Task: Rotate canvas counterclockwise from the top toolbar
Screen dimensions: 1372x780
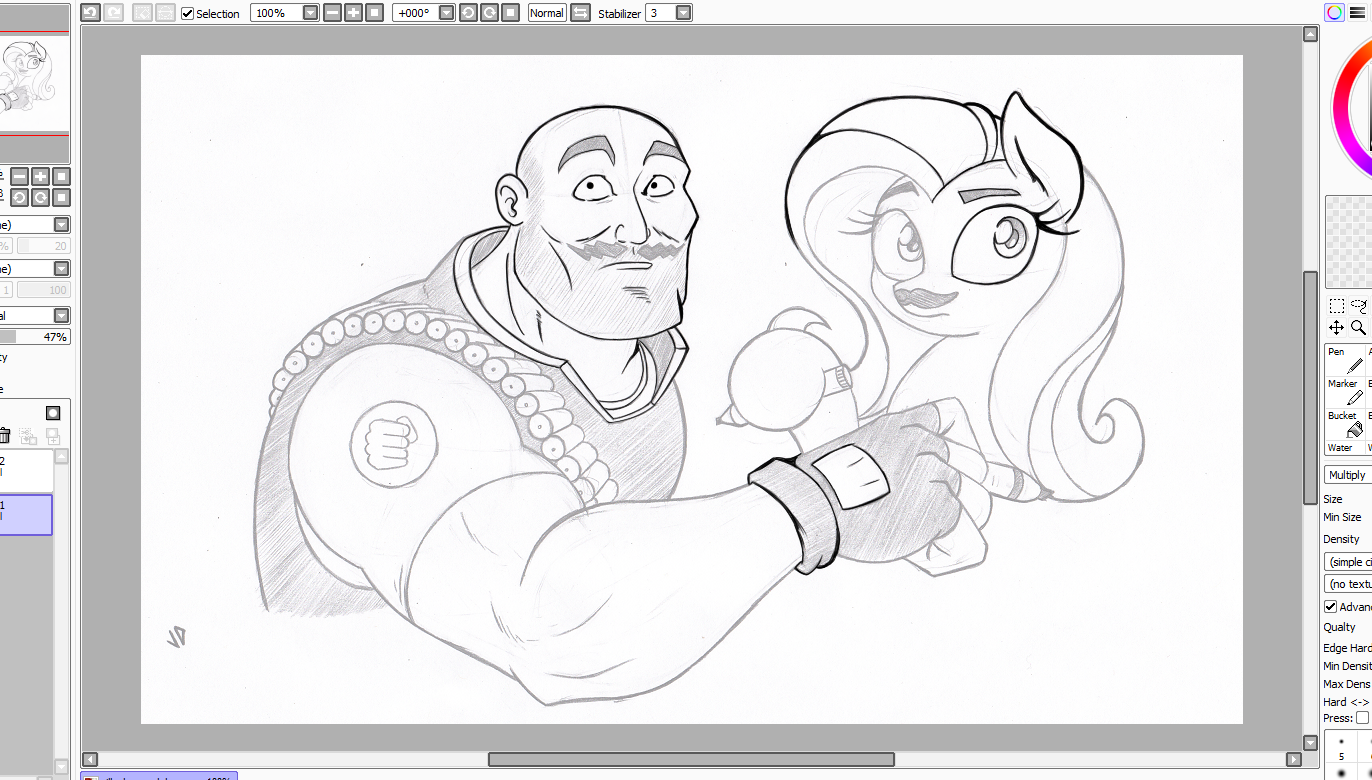Action: [468, 13]
